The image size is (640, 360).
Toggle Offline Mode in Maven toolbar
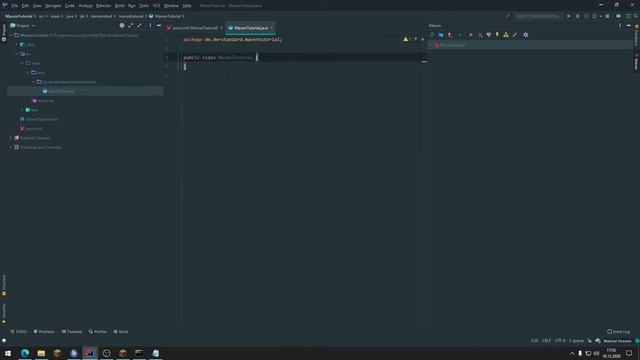pos(489,35)
